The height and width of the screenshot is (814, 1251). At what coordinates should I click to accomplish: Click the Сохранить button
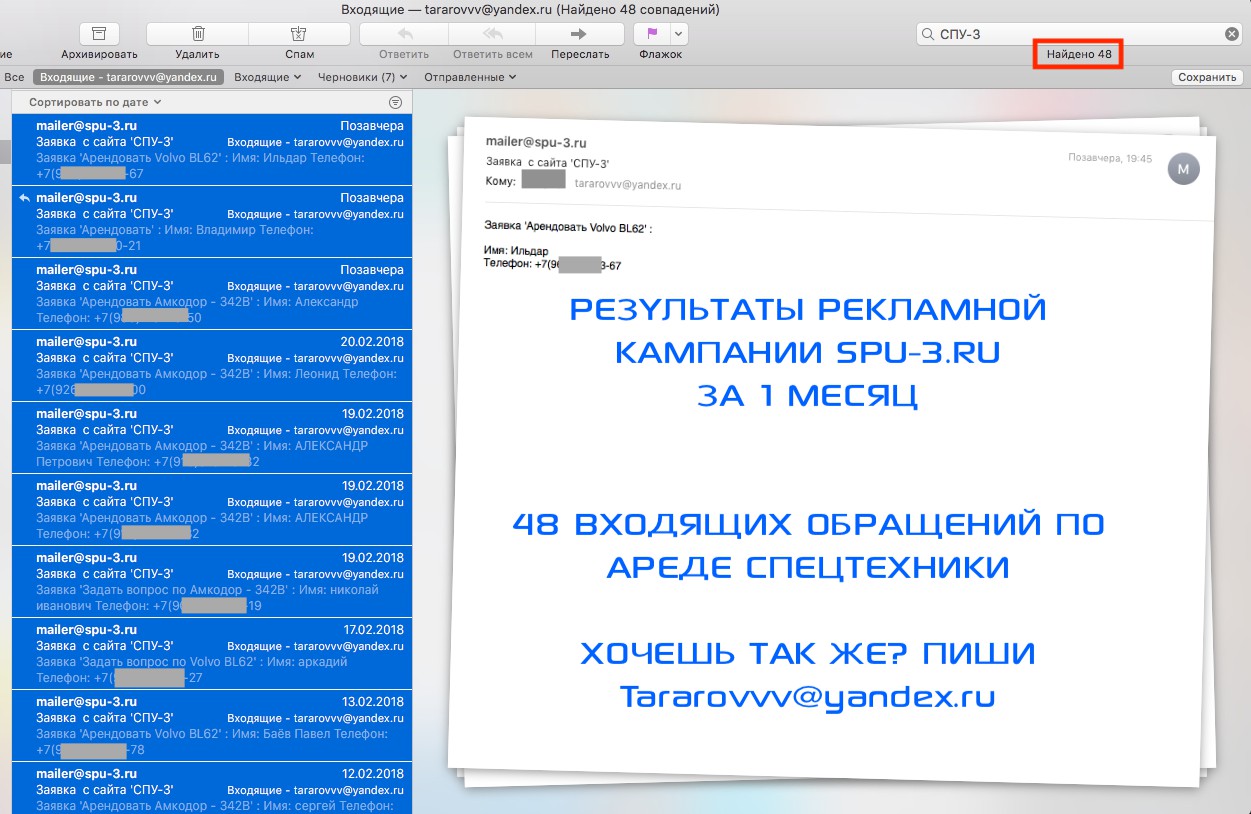(1207, 77)
